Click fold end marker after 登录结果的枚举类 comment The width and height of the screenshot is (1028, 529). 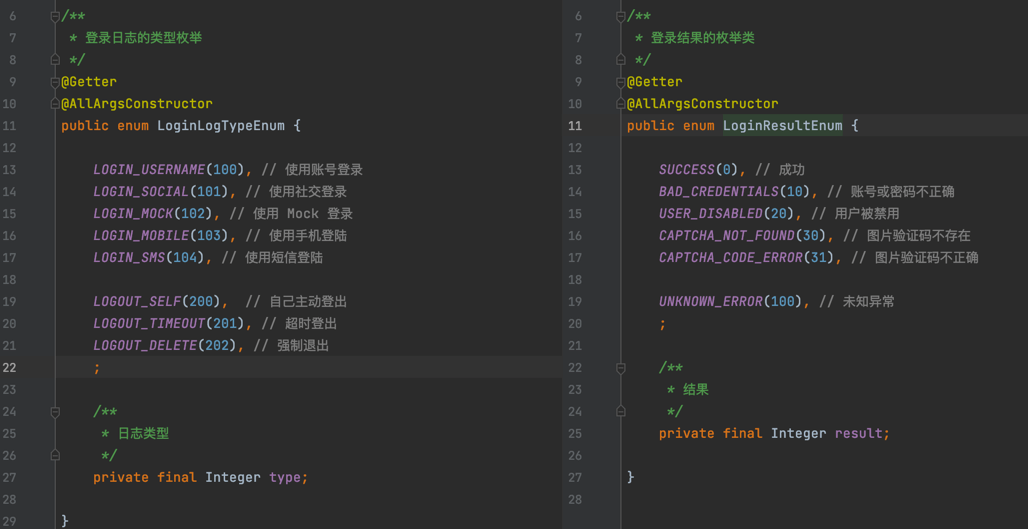point(620,60)
